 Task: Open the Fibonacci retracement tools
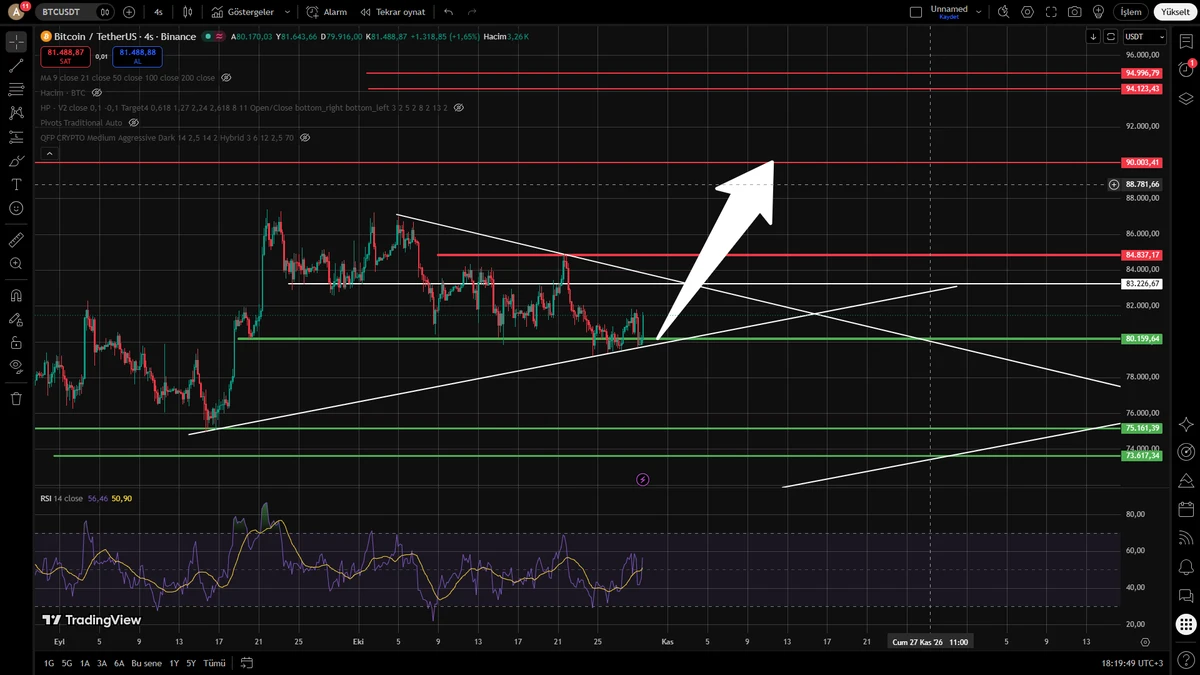(x=16, y=90)
